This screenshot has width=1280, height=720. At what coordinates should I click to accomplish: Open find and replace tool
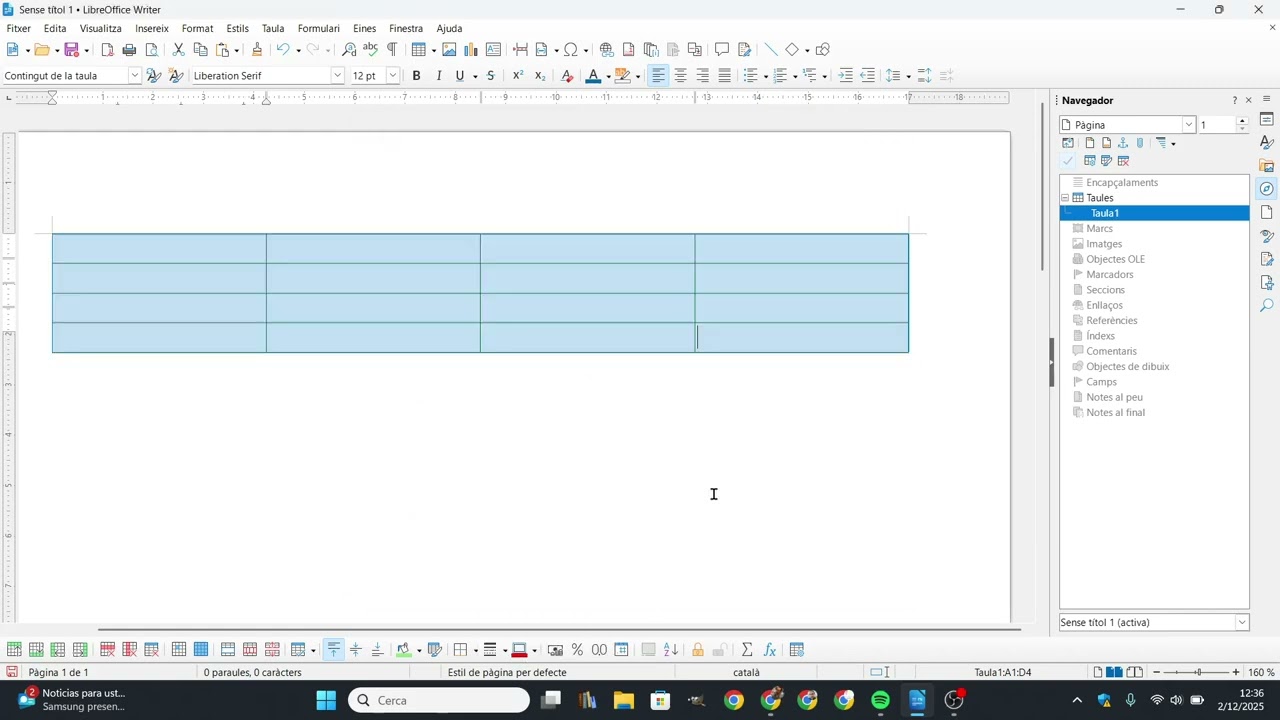[x=349, y=50]
